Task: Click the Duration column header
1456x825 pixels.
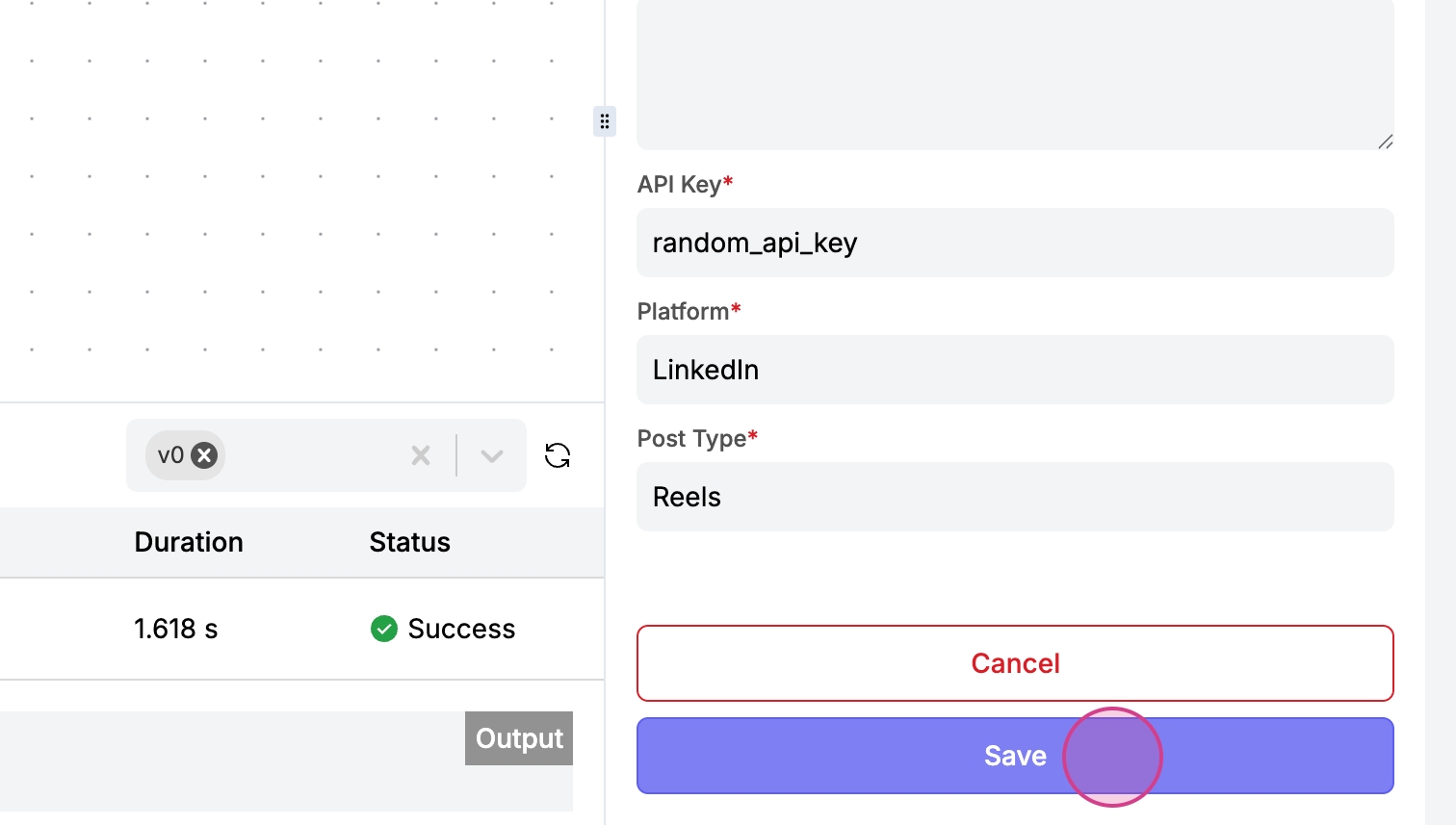Action: [189, 542]
